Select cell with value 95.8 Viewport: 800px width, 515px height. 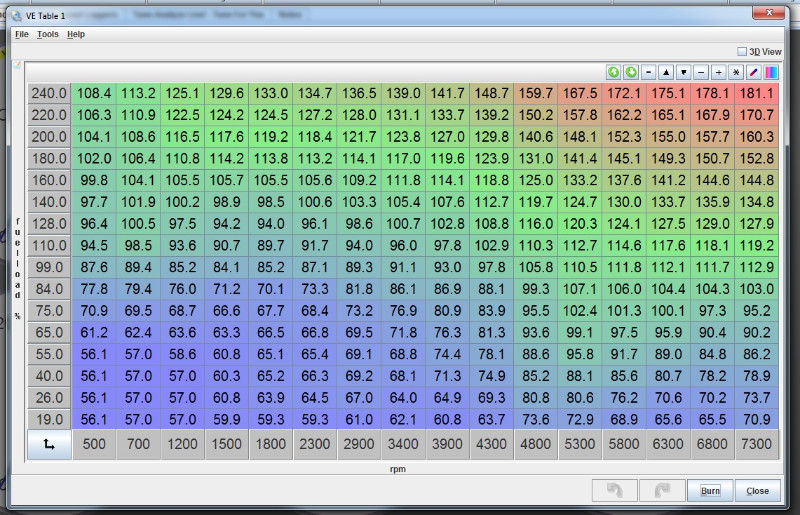click(580, 354)
